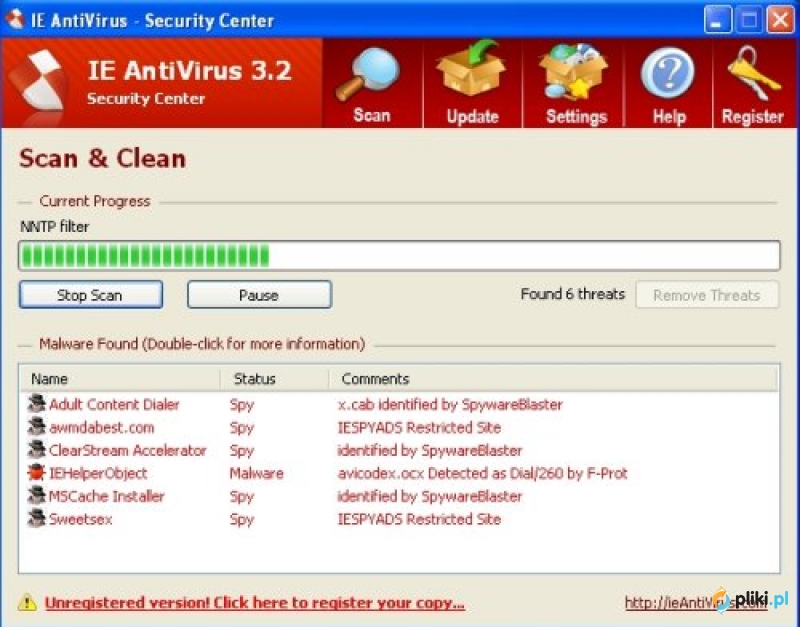Viewport: 800px width, 627px height.
Task: Click the ClearStream Accelerator 'identified by SpywareBlaster' comment
Action: 430,450
